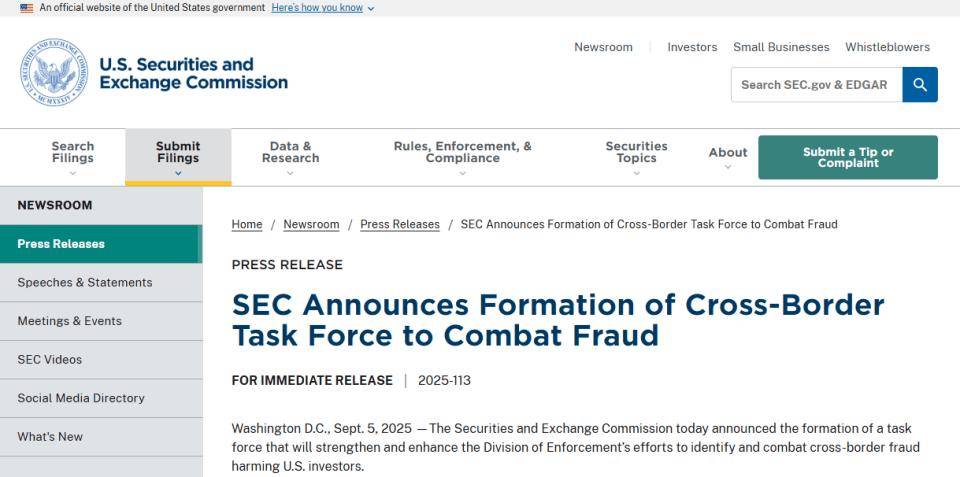Click Home in the breadcrumb trail

pos(247,224)
